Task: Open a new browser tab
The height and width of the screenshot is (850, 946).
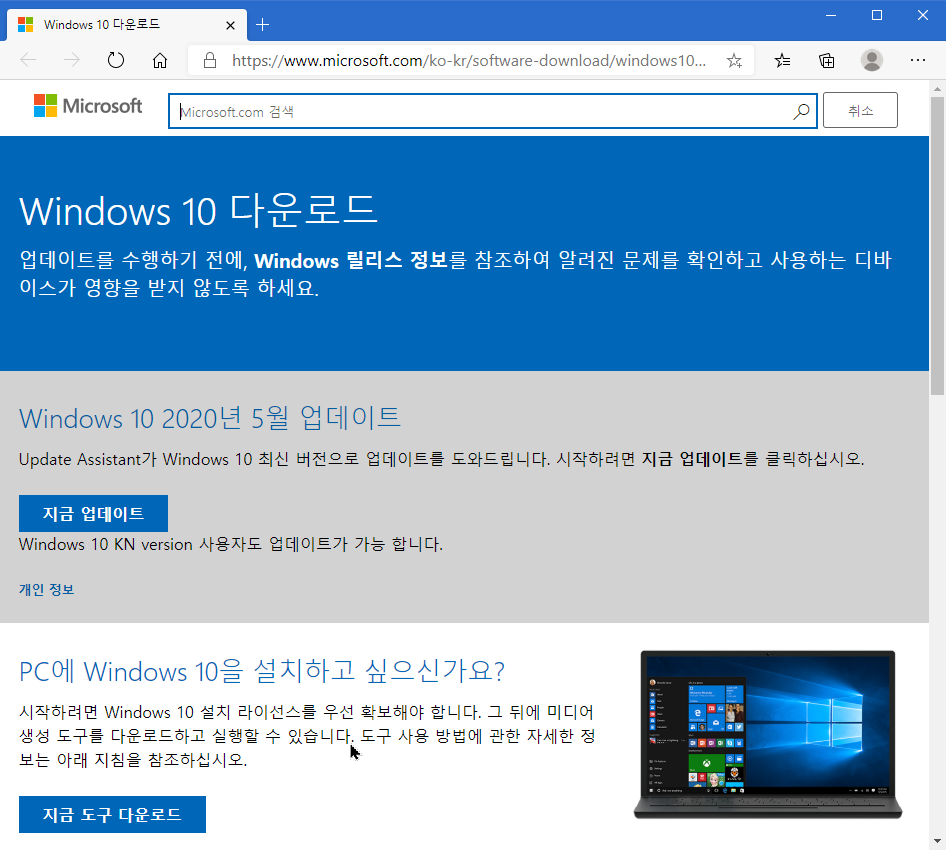Action: coord(262,25)
